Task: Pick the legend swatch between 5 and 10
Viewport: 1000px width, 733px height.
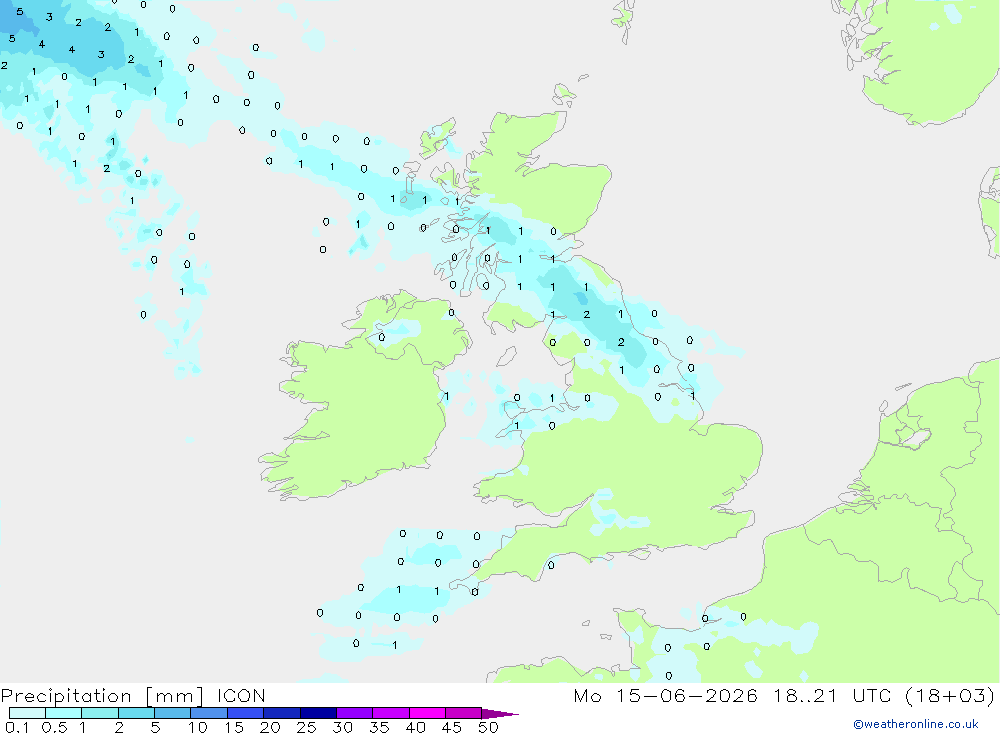Action: tap(172, 713)
